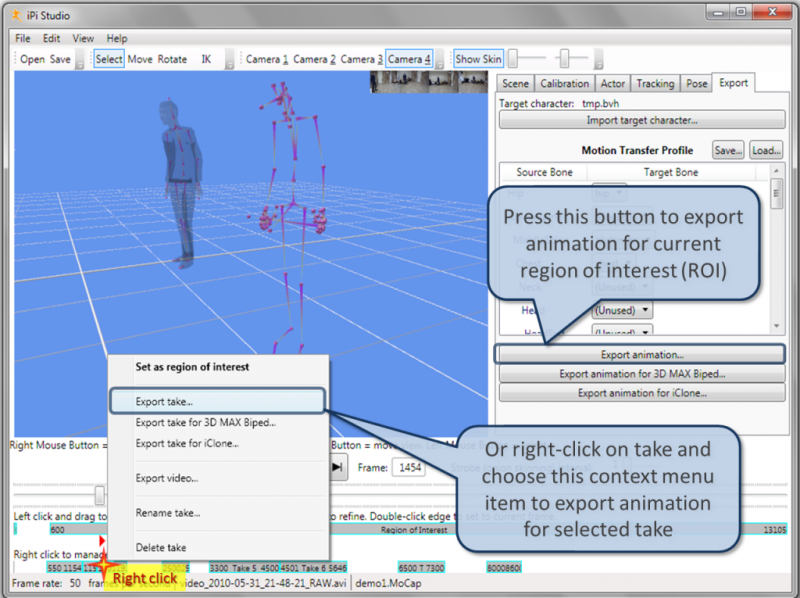The image size is (800, 598).
Task: Click the bone list scroll down arrow
Action: tap(777, 326)
